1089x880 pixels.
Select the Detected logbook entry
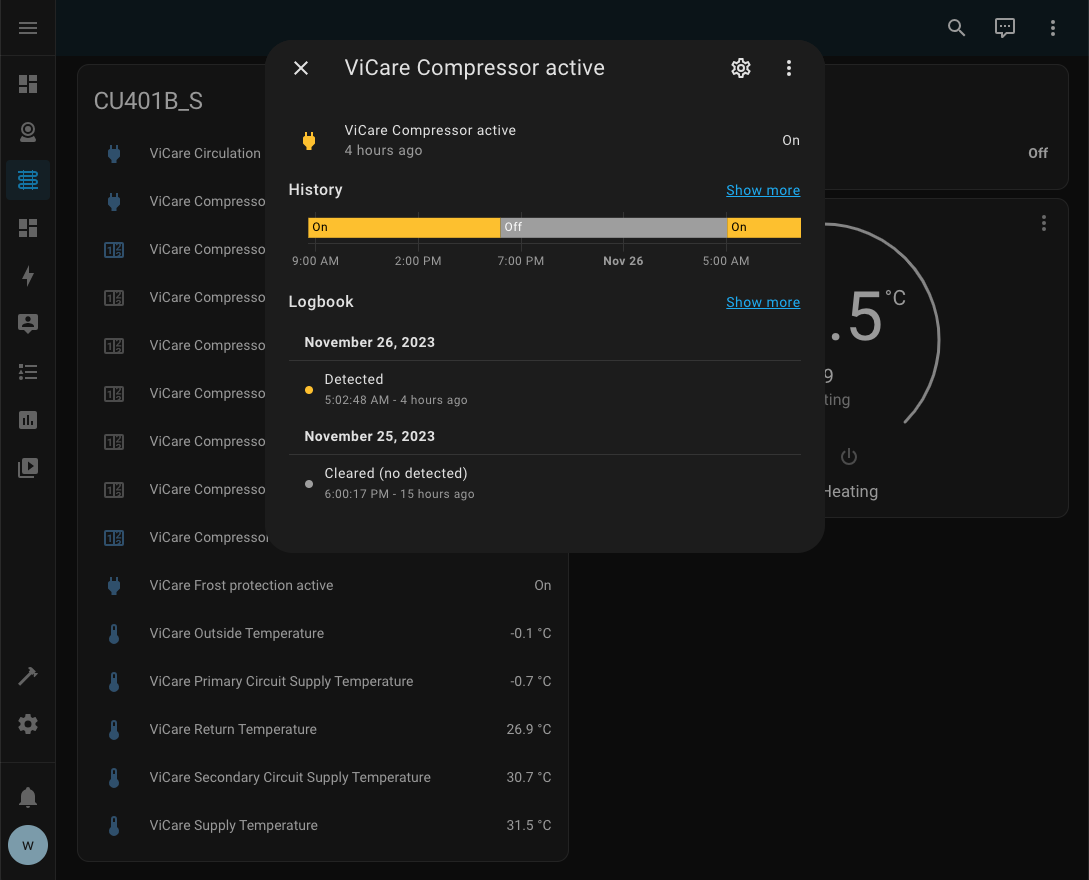[544, 389]
